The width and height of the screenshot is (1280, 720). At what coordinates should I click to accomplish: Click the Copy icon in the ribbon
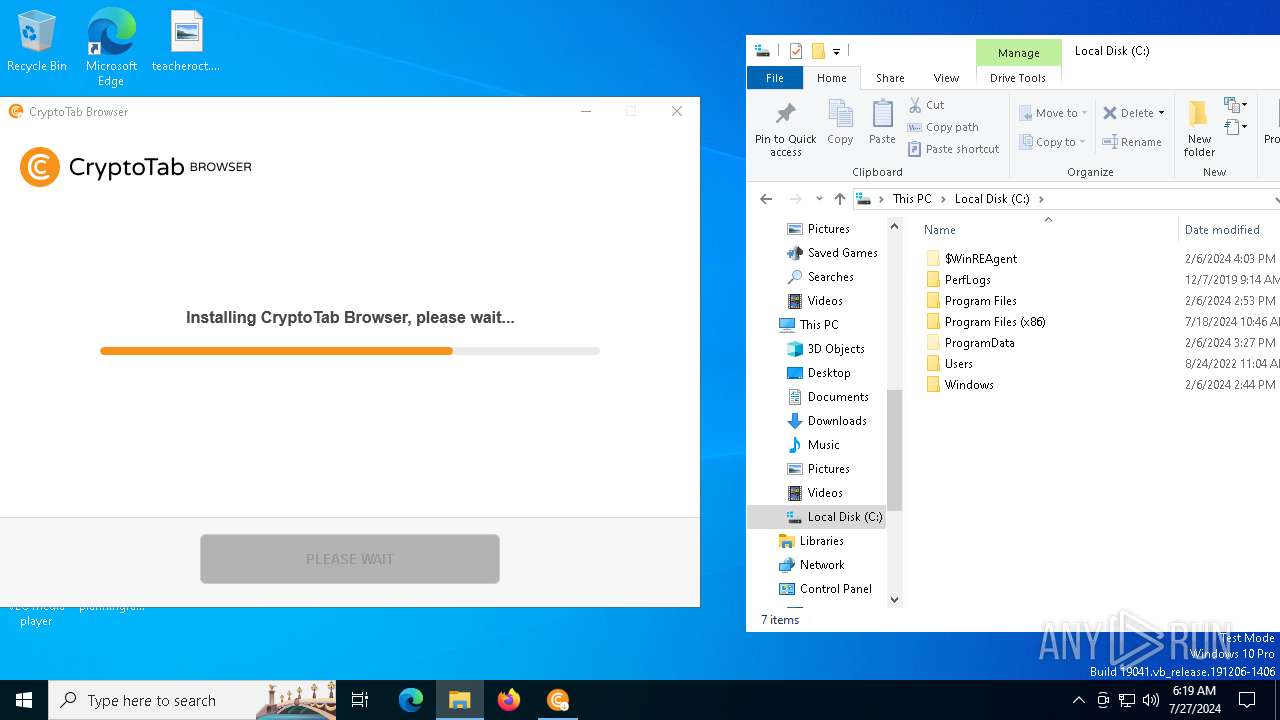tap(840, 123)
